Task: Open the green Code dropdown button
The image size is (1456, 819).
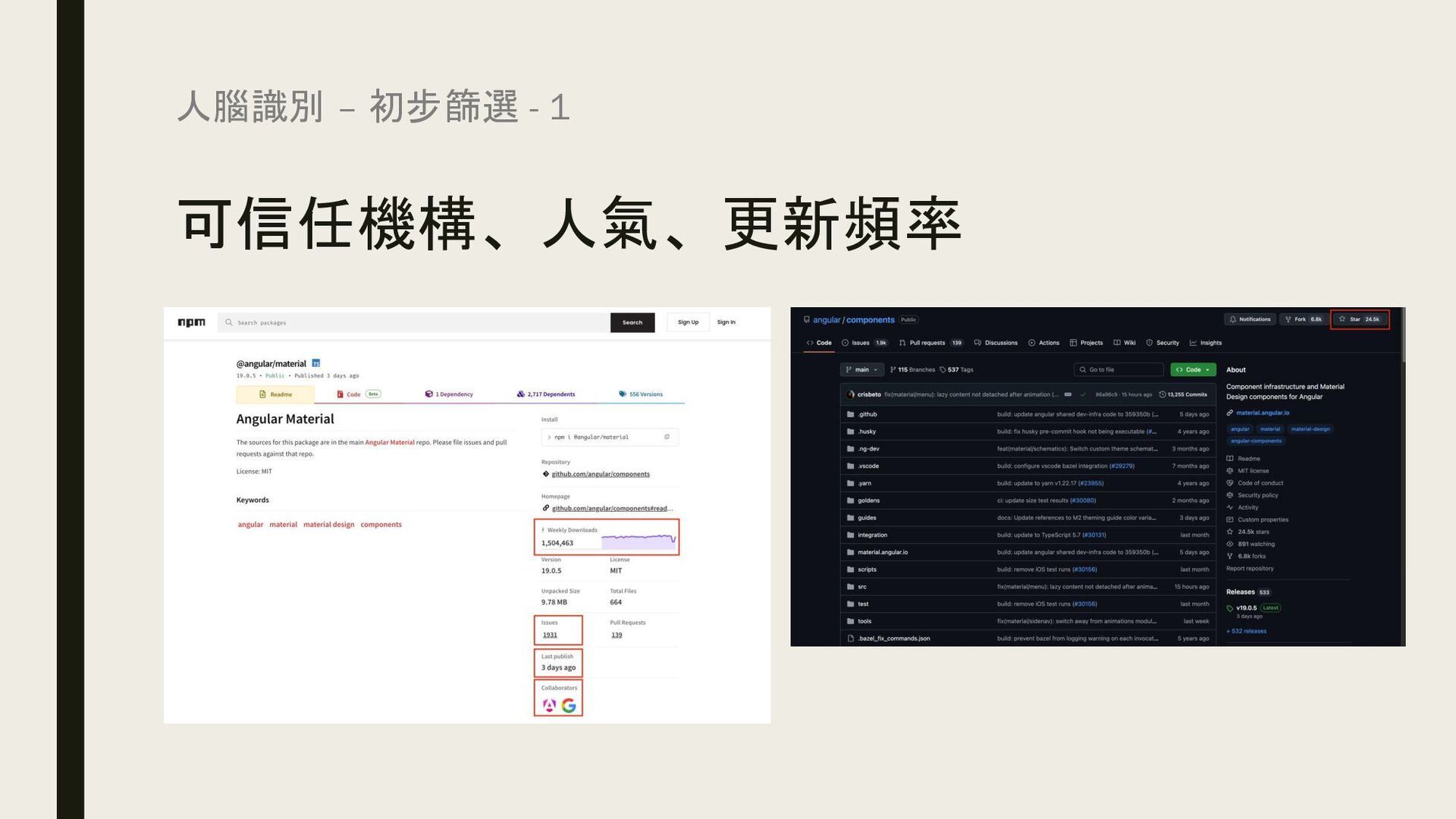Action: (1193, 370)
